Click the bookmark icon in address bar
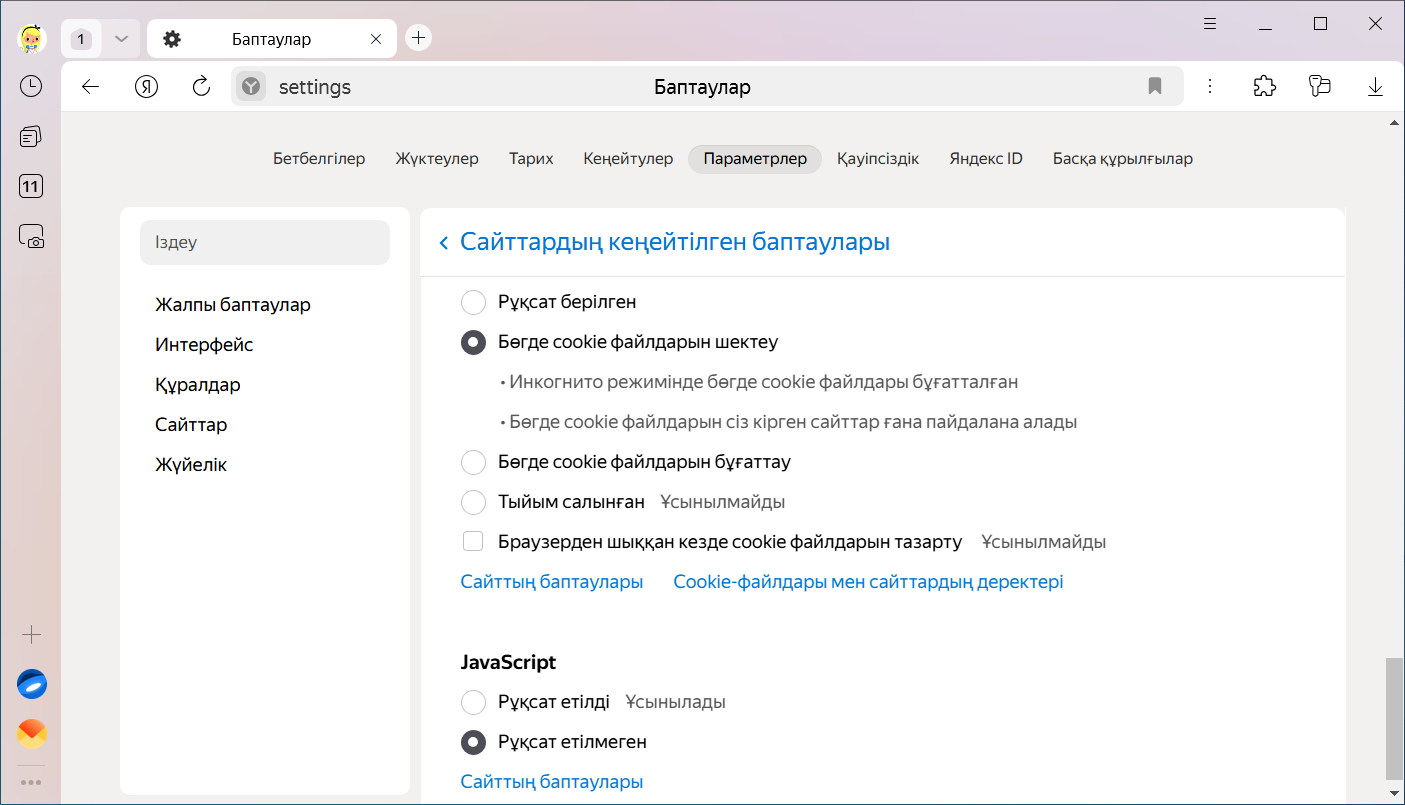The image size is (1405, 805). 1155,87
